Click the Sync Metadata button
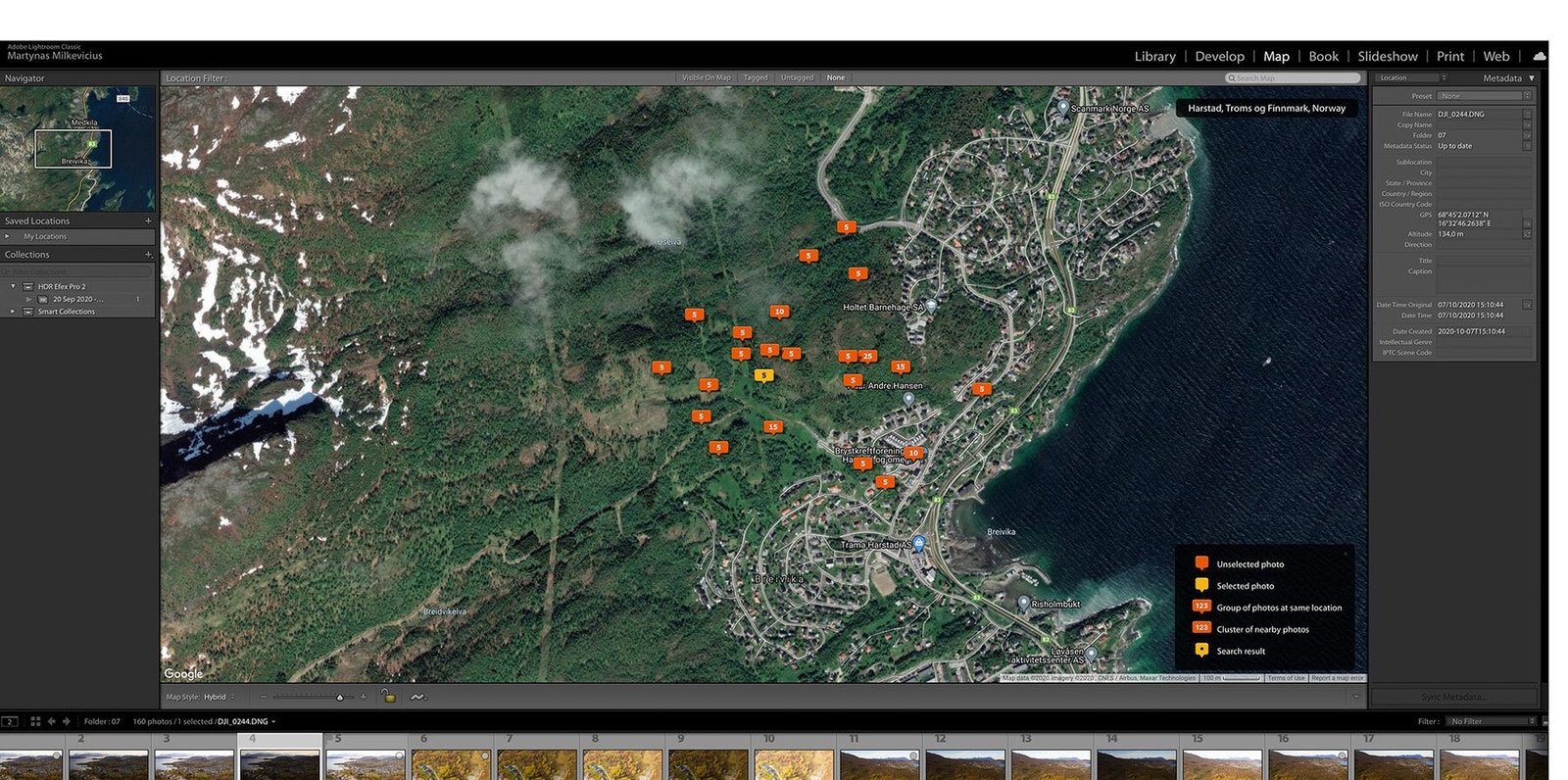The width and height of the screenshot is (1568, 780). point(1453,698)
